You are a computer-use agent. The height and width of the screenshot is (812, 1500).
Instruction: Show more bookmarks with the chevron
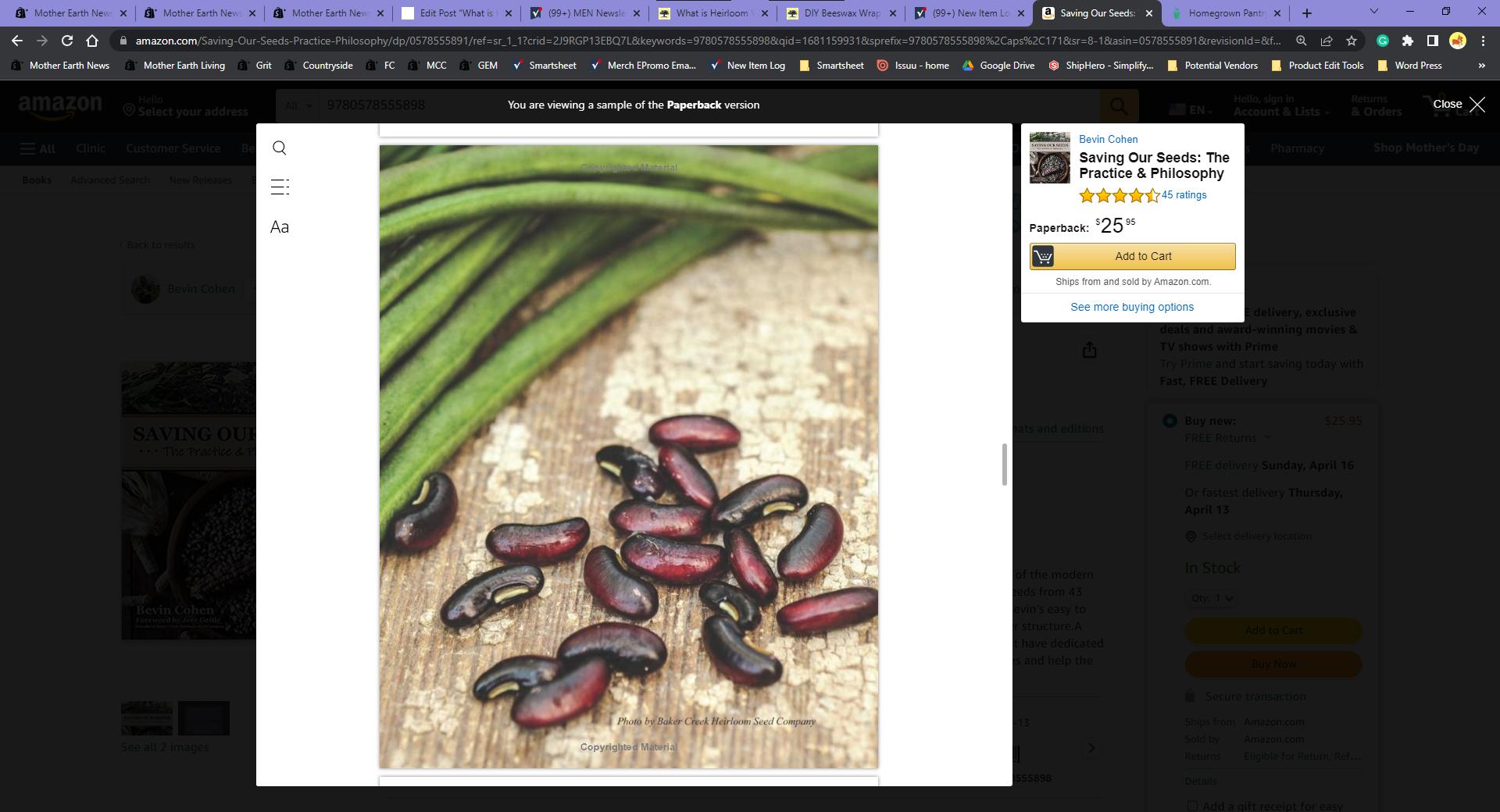coord(1481,66)
